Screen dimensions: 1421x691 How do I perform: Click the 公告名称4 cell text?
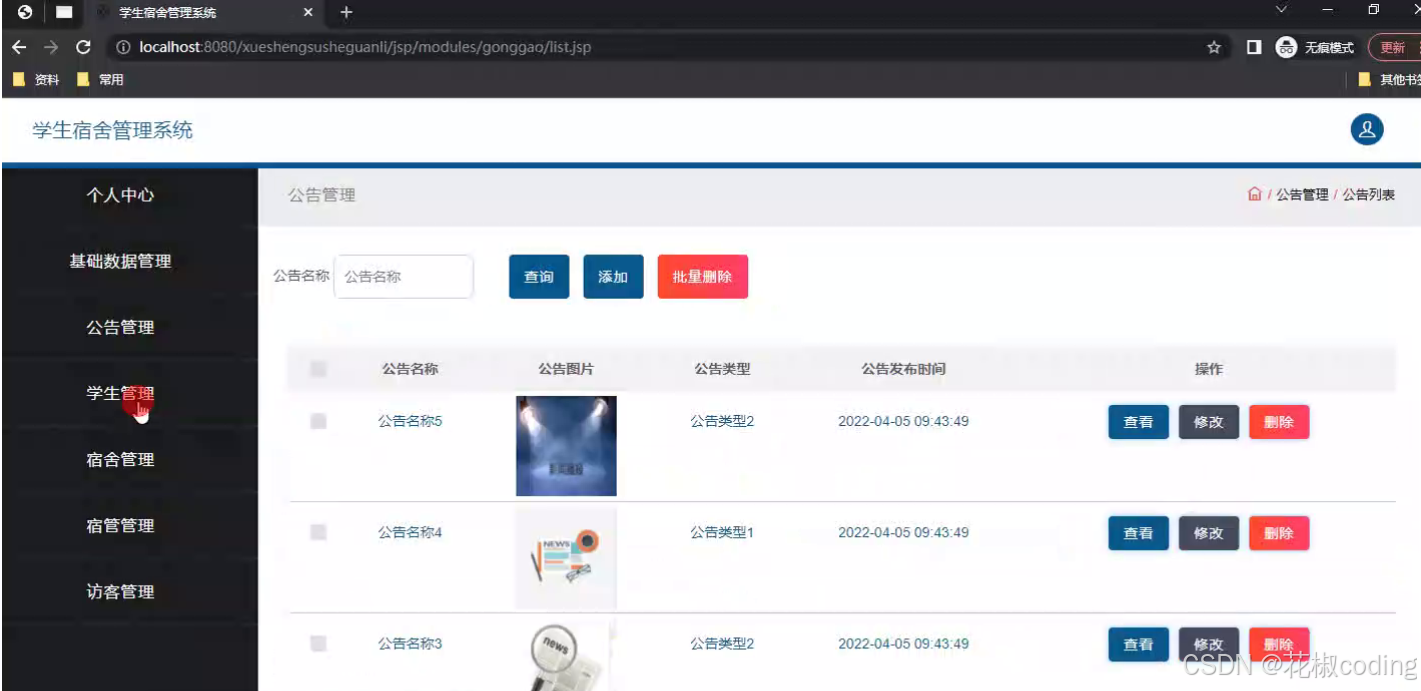pyautogui.click(x=410, y=533)
